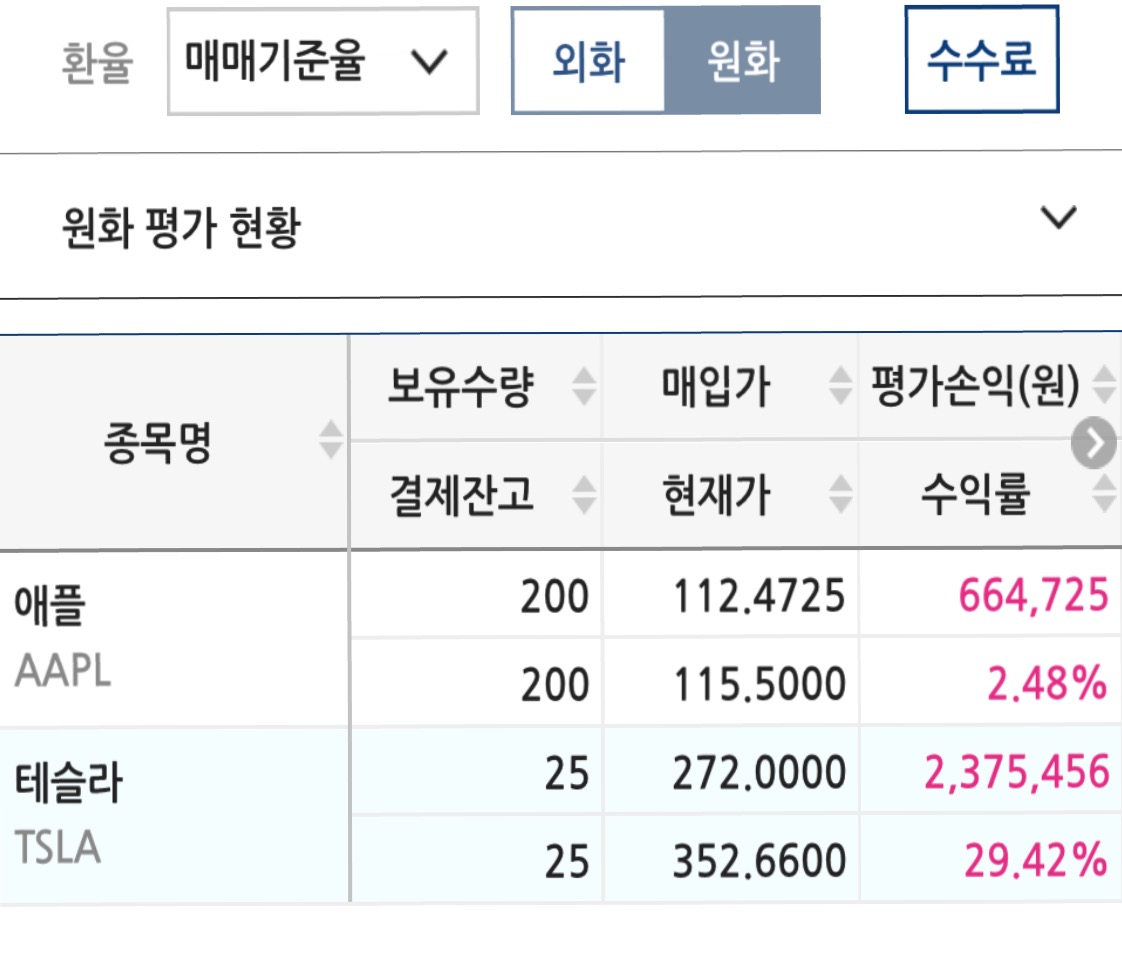This screenshot has width=1122, height=960.
Task: Sort table by 보유수량 column
Action: [584, 386]
